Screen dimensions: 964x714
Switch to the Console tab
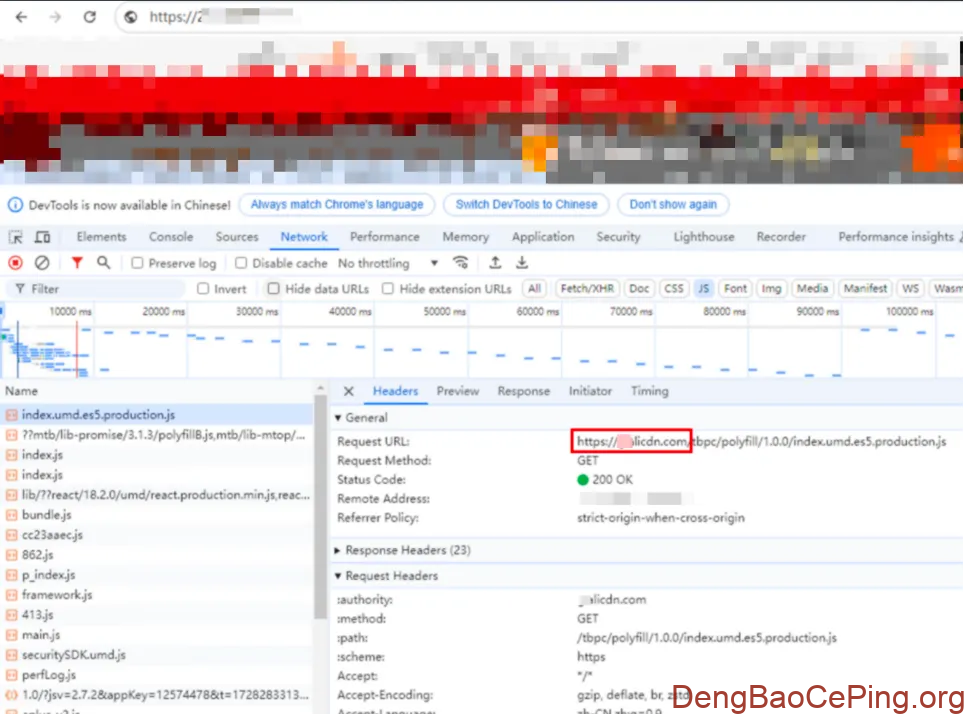point(171,237)
